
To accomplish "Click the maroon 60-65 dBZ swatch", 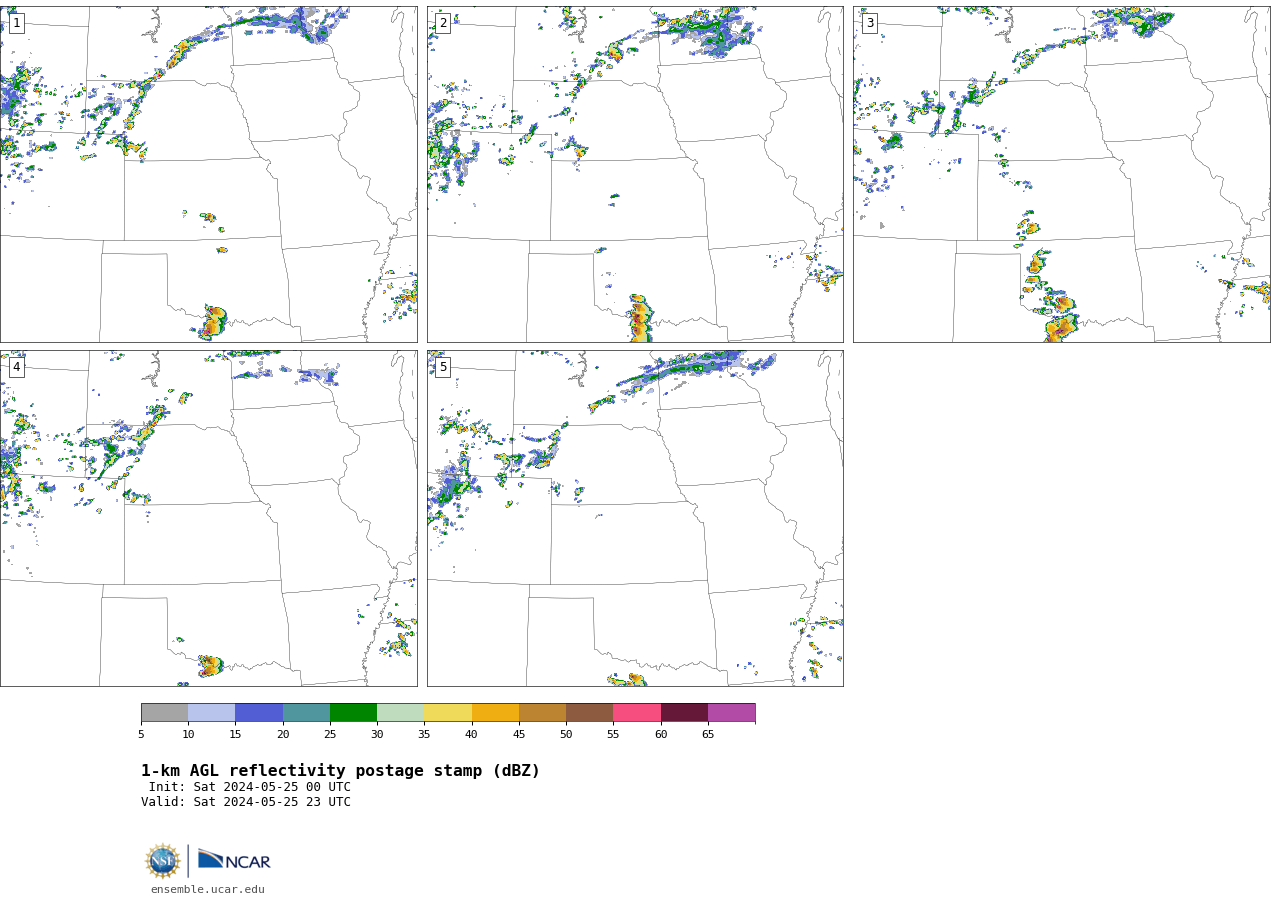I will pos(684,713).
